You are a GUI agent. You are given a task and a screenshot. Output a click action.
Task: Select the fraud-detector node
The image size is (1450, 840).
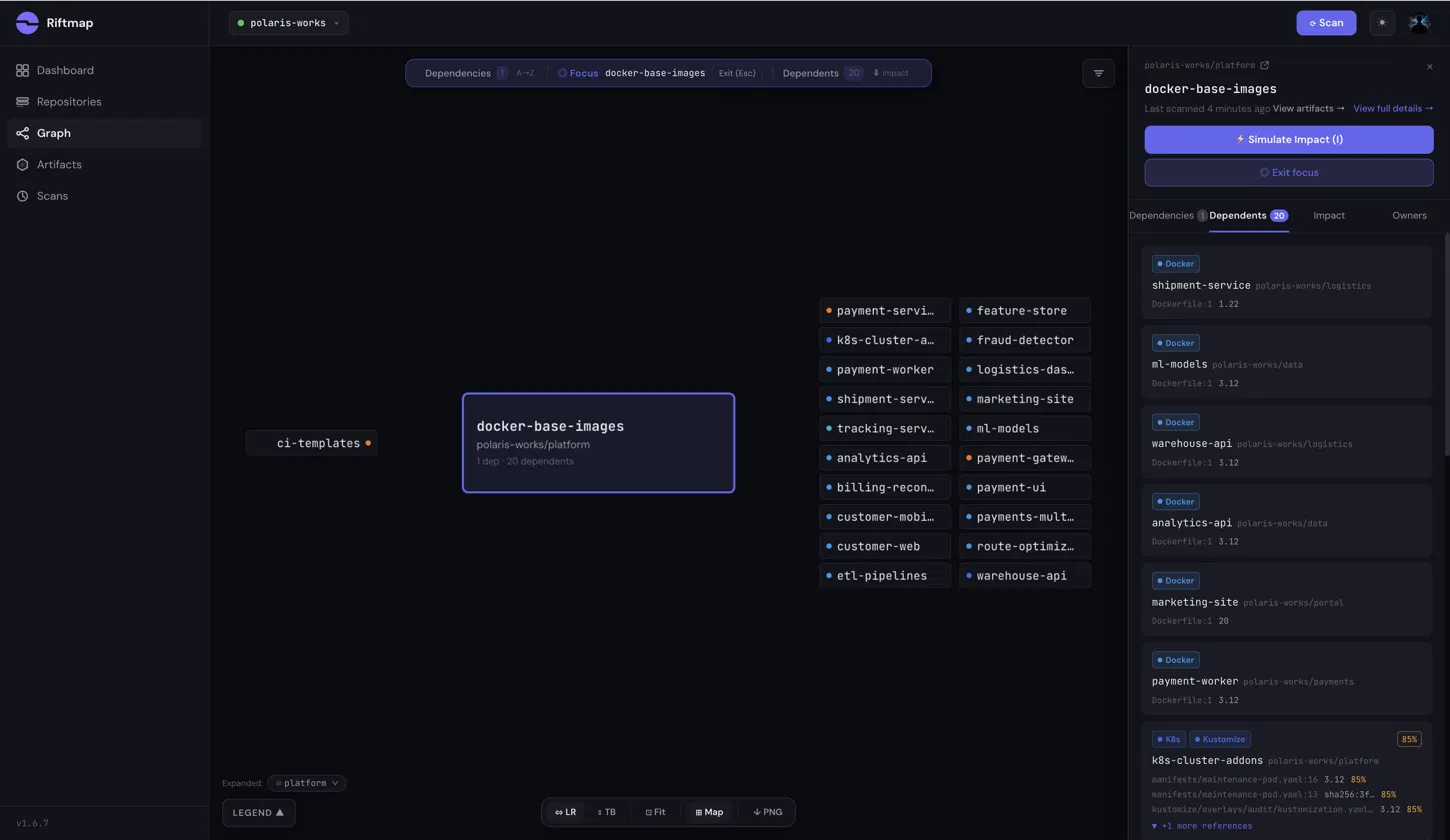pyautogui.click(x=1024, y=340)
